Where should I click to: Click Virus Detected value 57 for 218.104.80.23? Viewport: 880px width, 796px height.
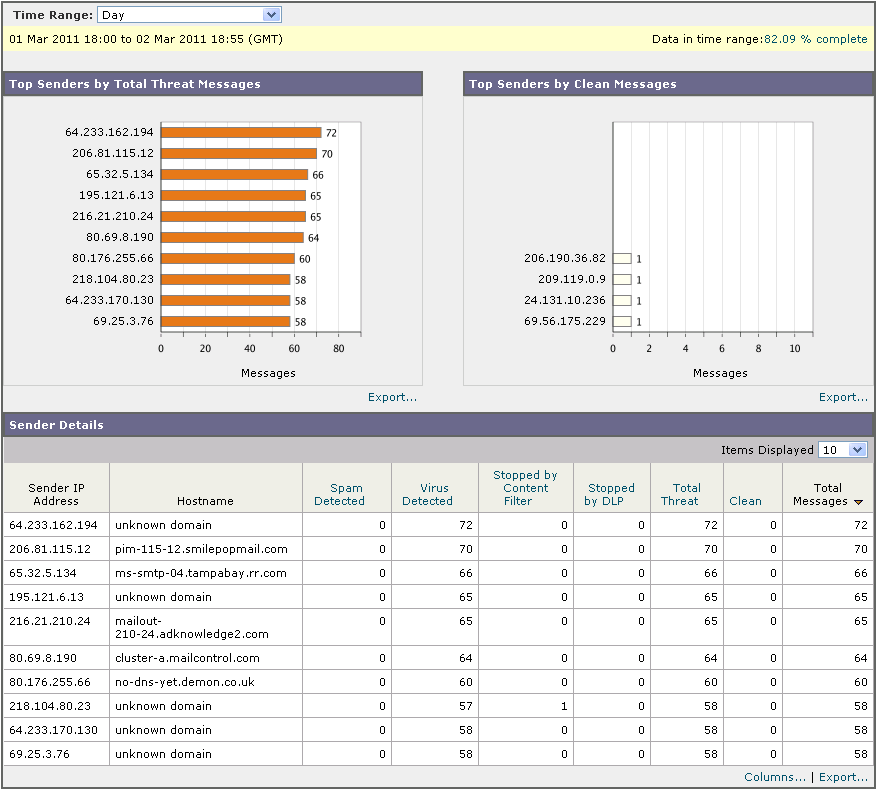466,706
